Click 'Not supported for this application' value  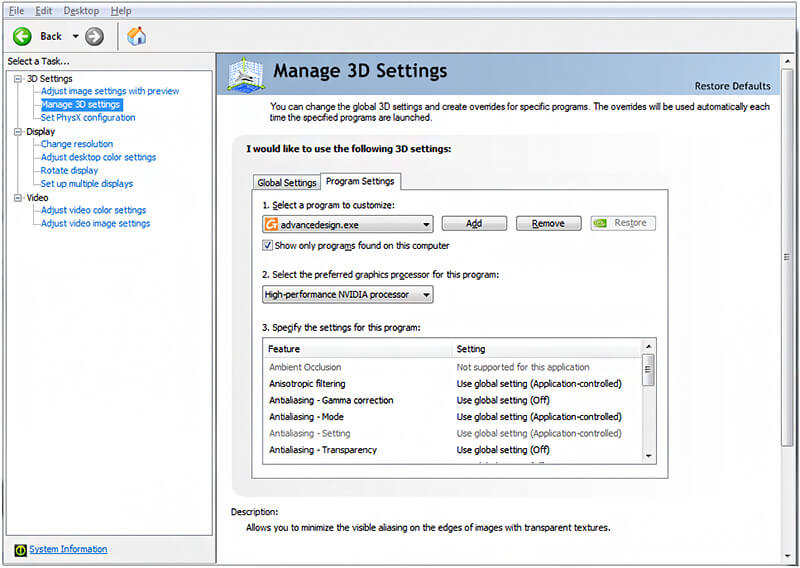point(523,367)
